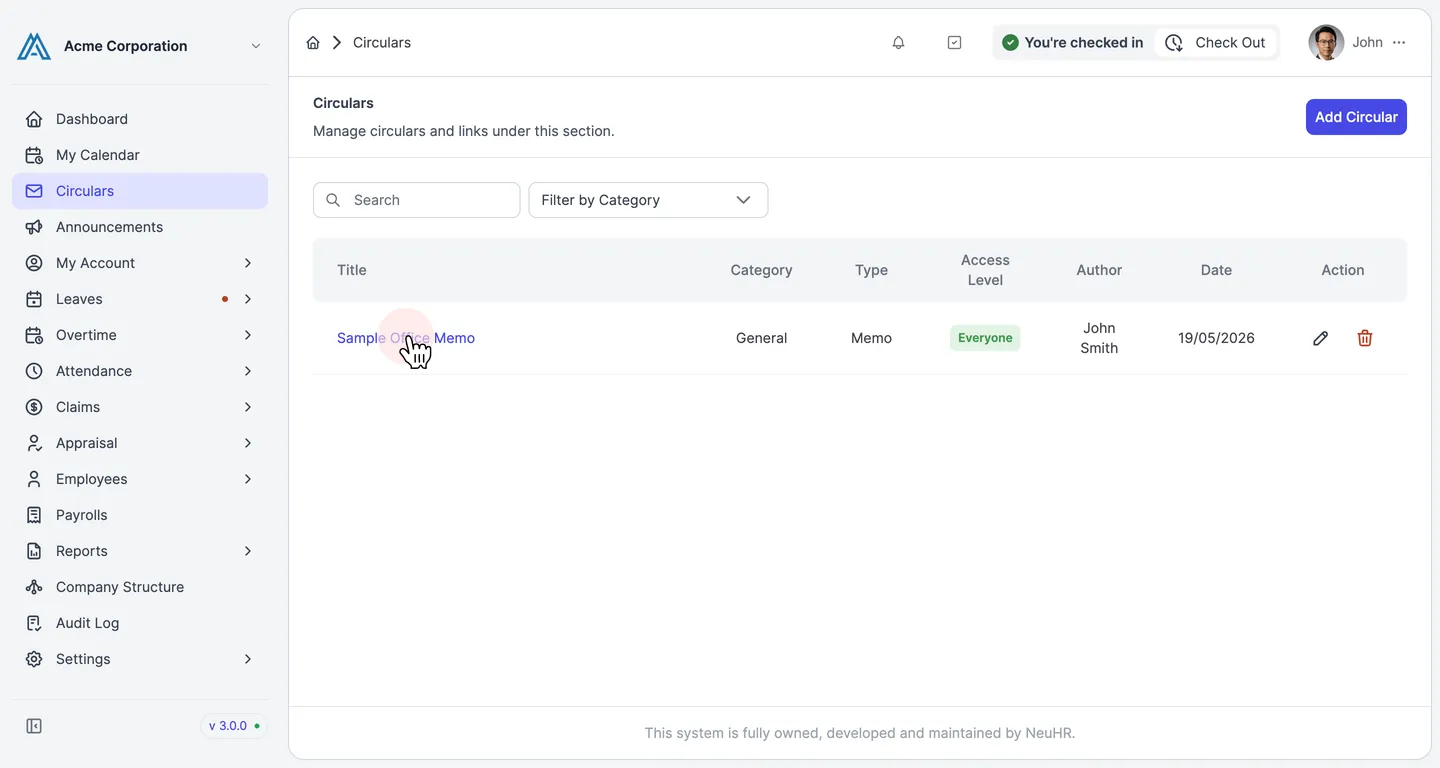Viewport: 1440px width, 768px height.
Task: Click the My Calendar sidebar icon
Action: click(x=34, y=155)
